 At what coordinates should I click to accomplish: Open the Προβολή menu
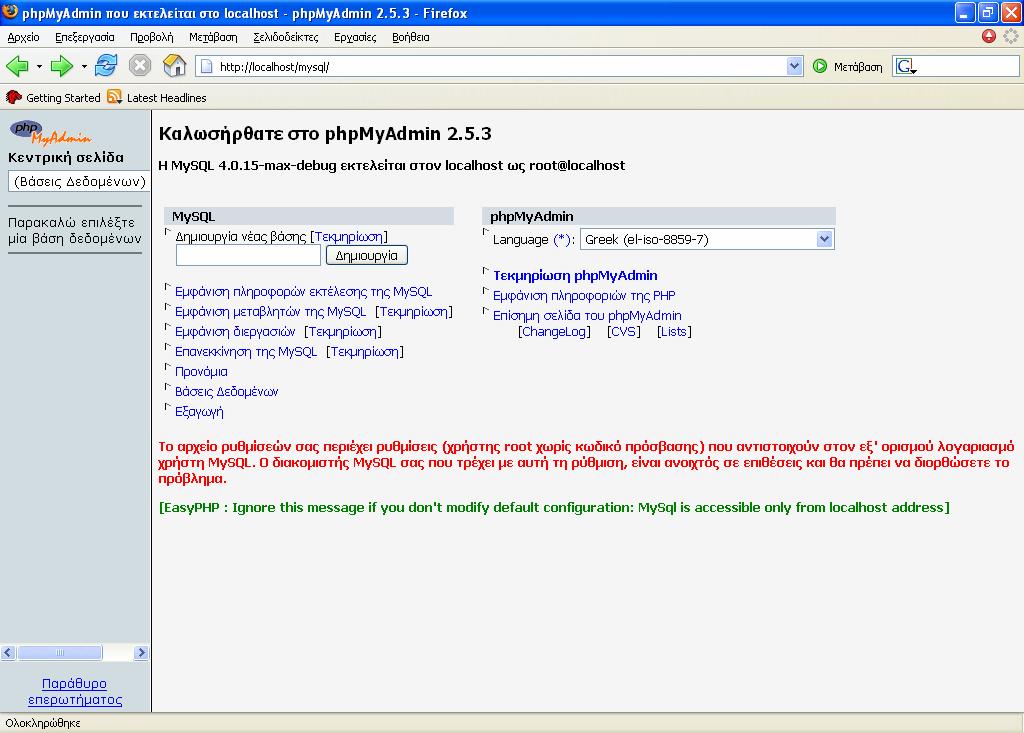[x=152, y=37]
